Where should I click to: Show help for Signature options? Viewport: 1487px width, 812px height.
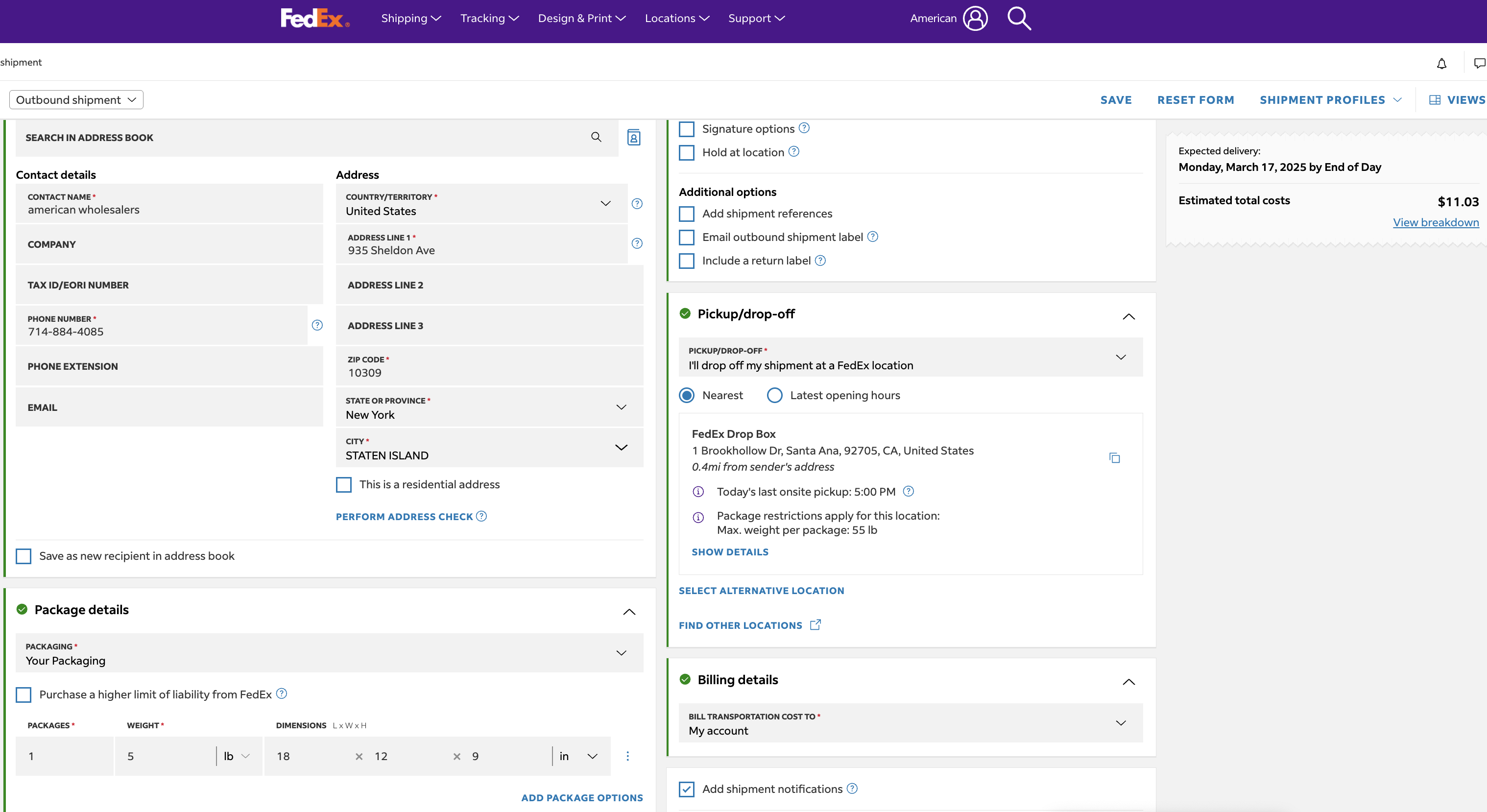pos(804,128)
